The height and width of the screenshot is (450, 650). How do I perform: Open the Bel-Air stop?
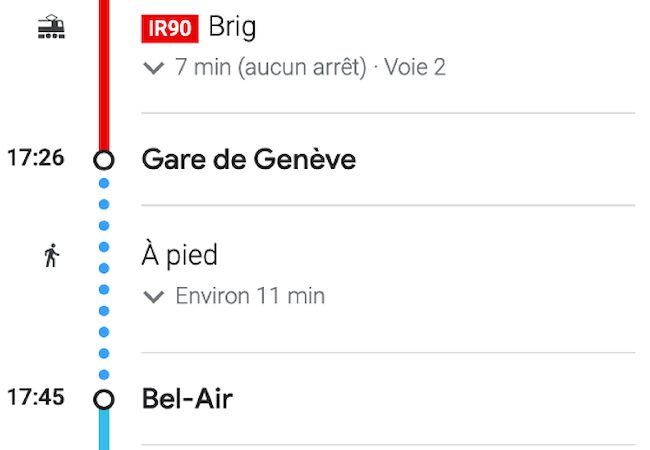pyautogui.click(x=187, y=399)
